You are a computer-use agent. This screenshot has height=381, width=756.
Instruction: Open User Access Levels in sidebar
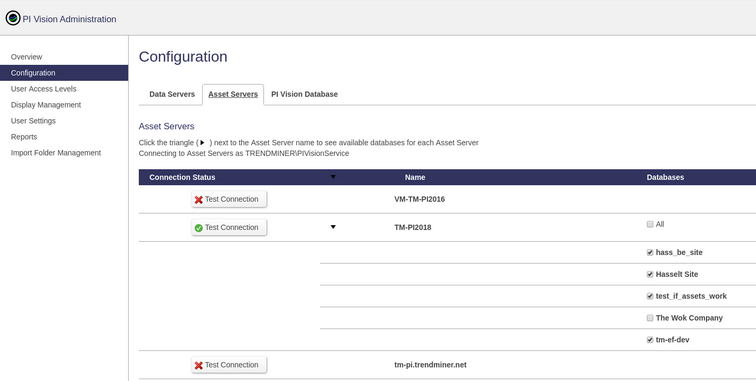coord(43,89)
